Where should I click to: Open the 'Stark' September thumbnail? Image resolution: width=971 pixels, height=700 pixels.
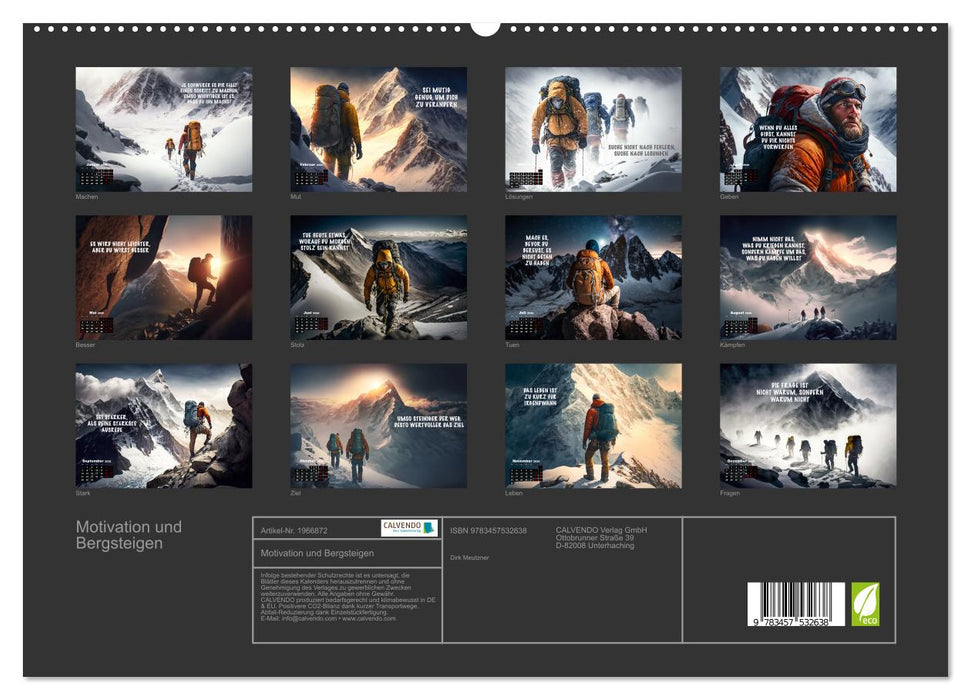(164, 425)
